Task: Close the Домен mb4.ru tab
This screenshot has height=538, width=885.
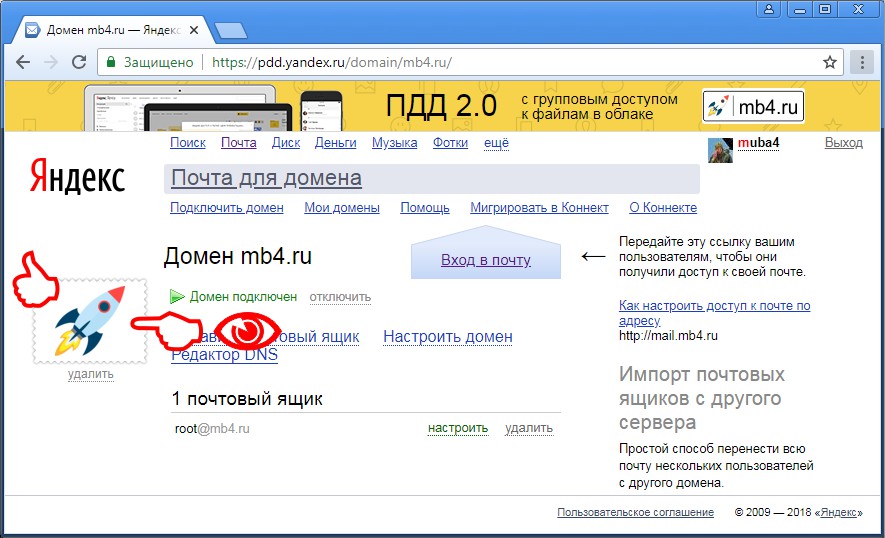Action: [x=194, y=30]
